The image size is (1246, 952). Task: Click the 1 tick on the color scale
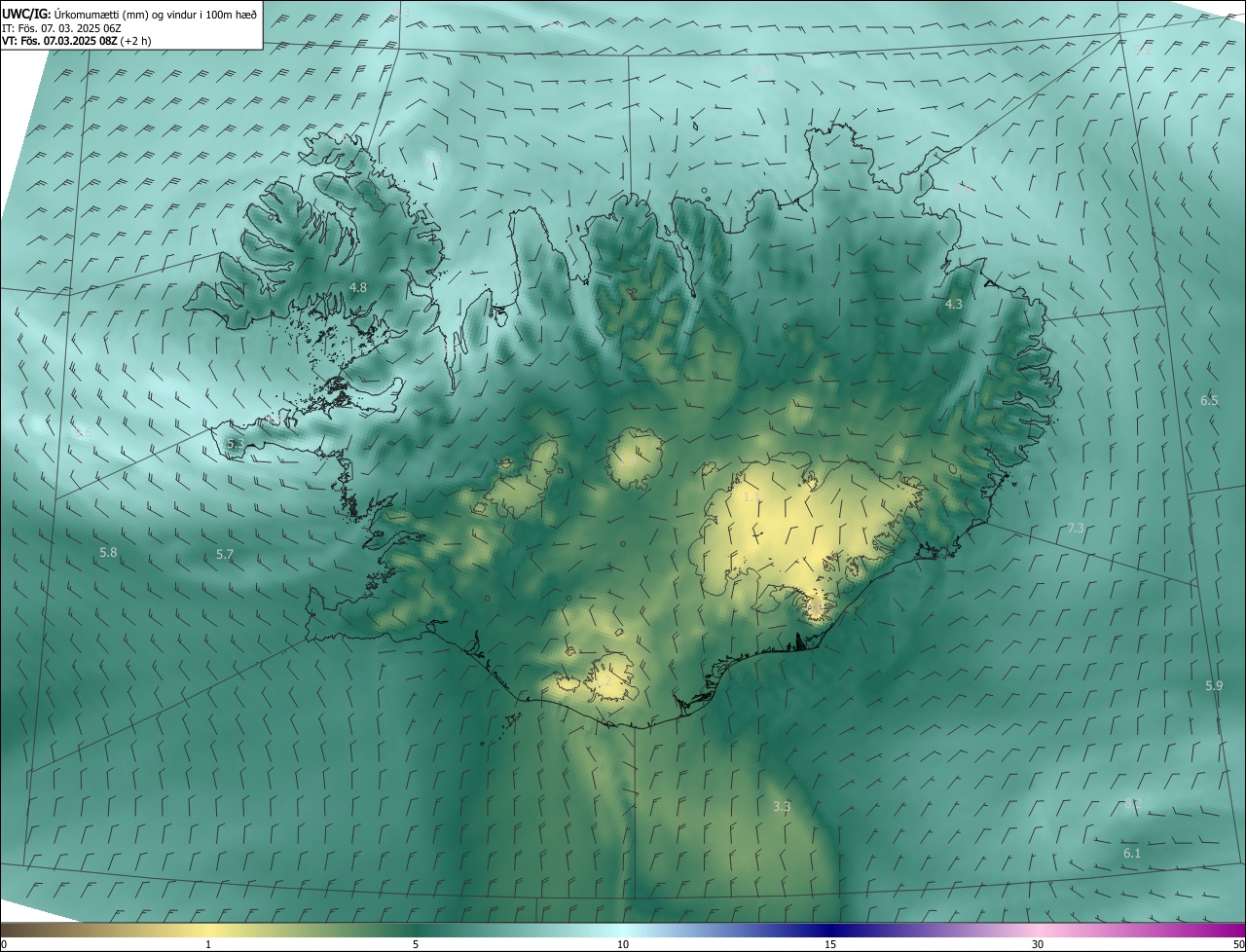208,944
